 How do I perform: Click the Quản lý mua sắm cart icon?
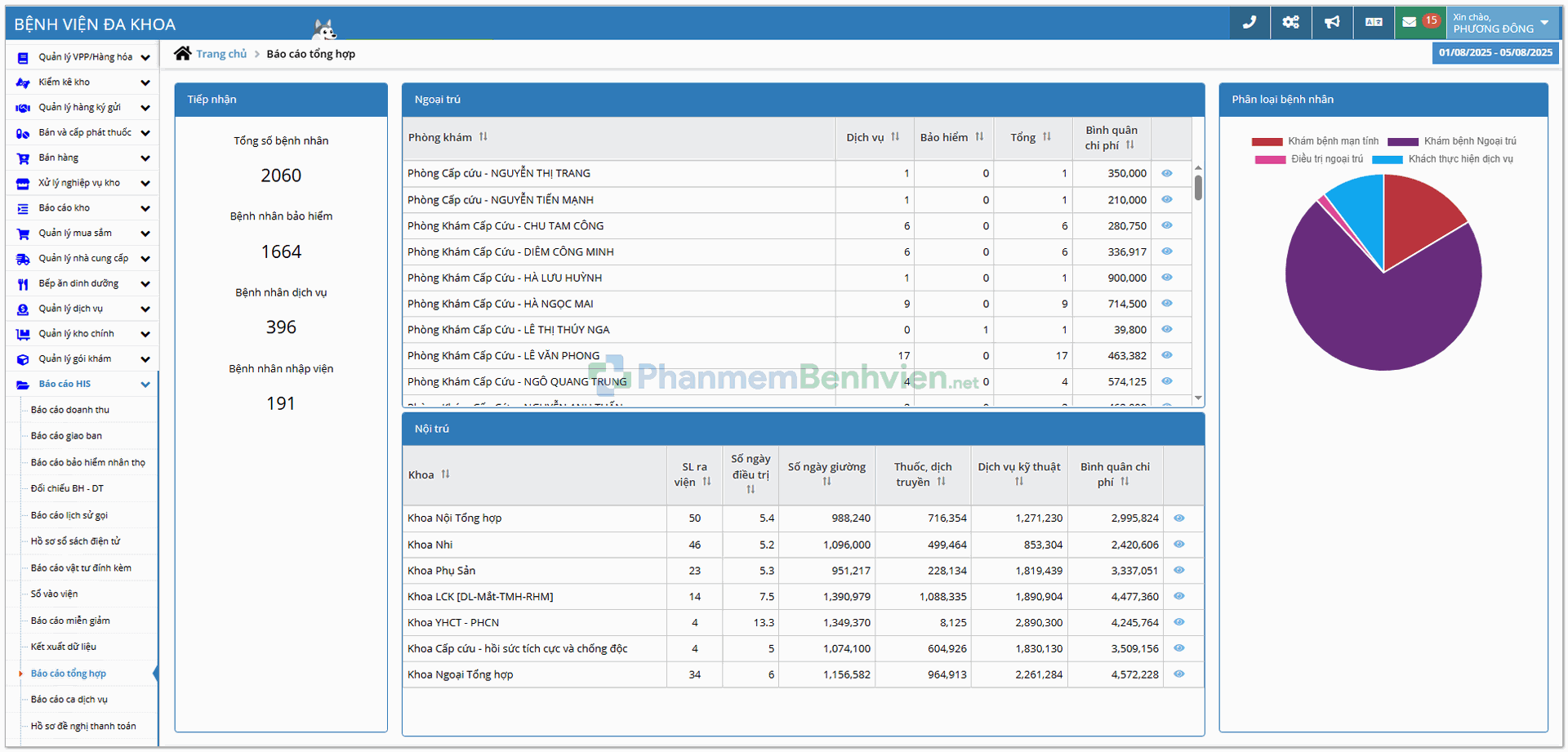[x=23, y=234]
